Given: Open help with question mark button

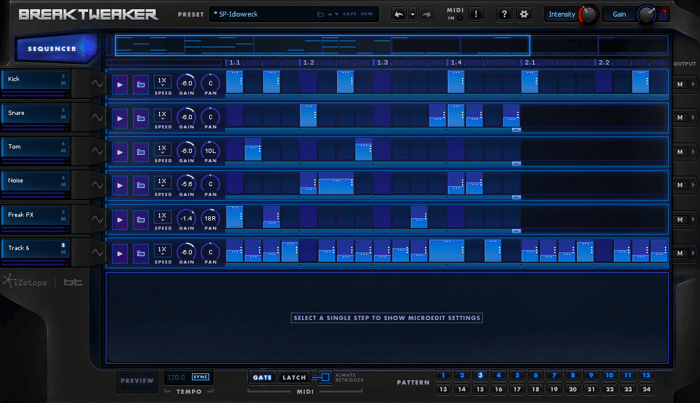Looking at the screenshot, I should tap(504, 14).
